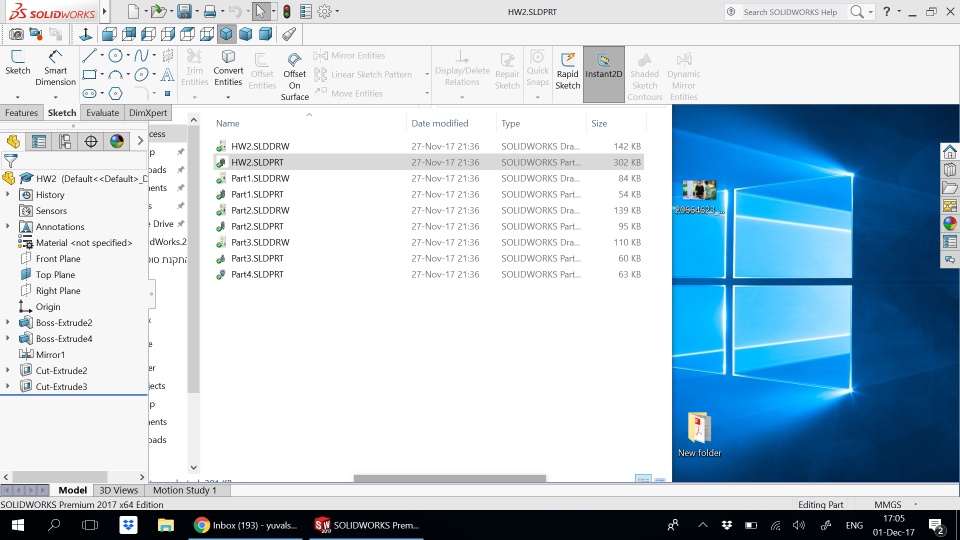
Task: Select the Ellipse sketch tool
Action: point(141,75)
